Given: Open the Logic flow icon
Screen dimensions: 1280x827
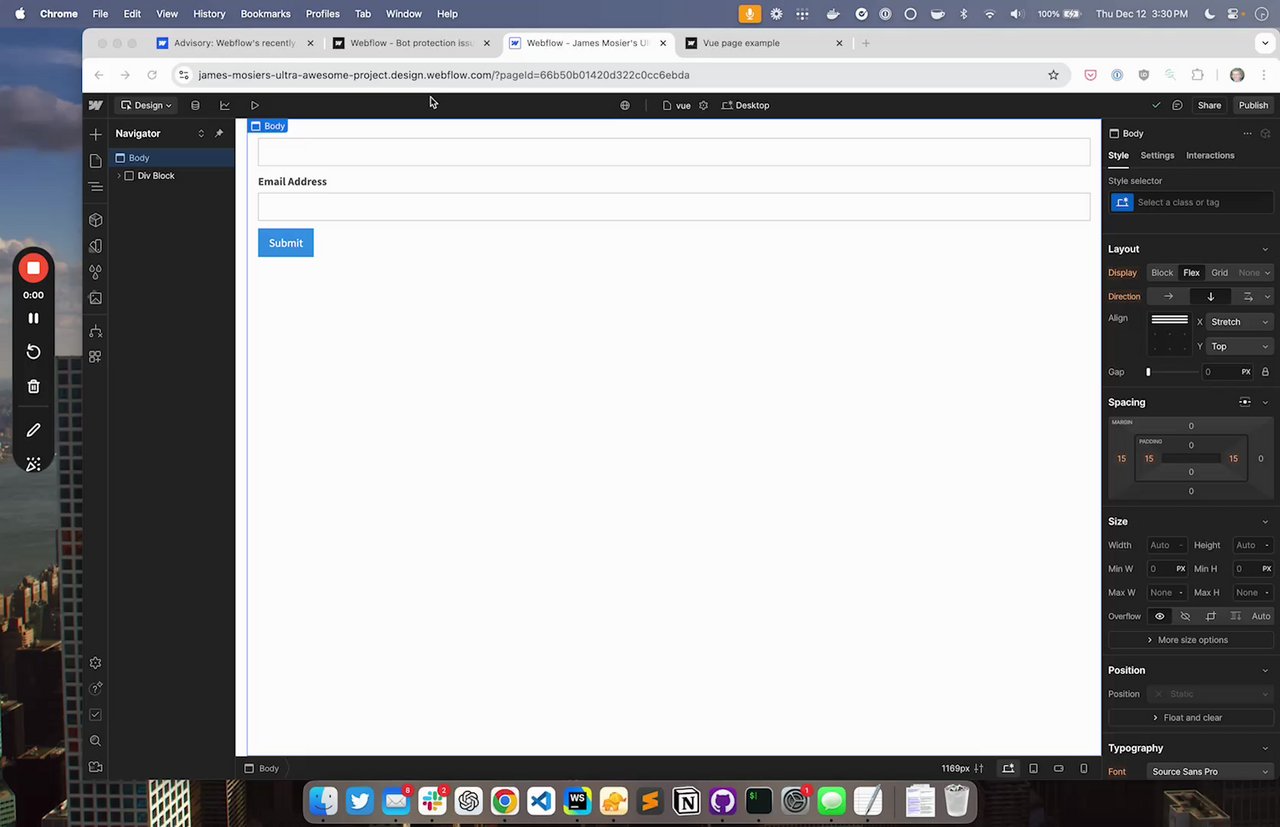Looking at the screenshot, I should click(96, 331).
